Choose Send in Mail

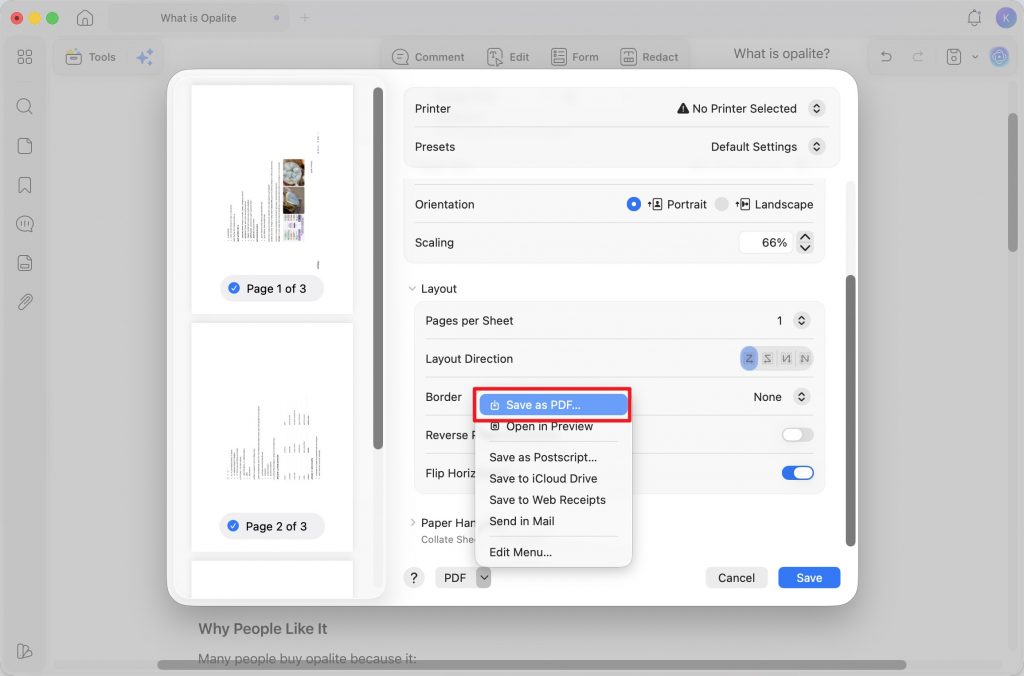click(x=553, y=521)
